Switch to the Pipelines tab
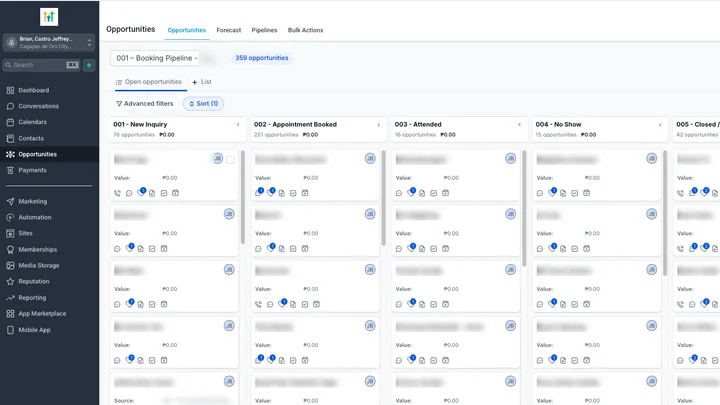720x405 pixels. pyautogui.click(x=264, y=30)
